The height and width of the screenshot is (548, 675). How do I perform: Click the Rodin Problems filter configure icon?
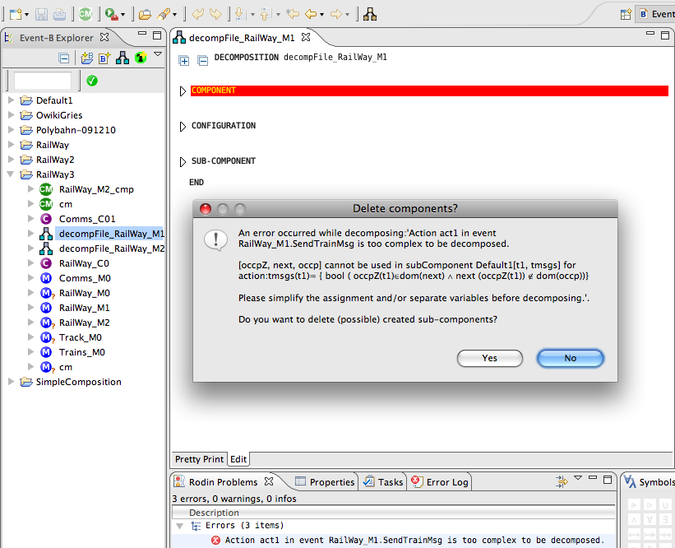[561, 481]
